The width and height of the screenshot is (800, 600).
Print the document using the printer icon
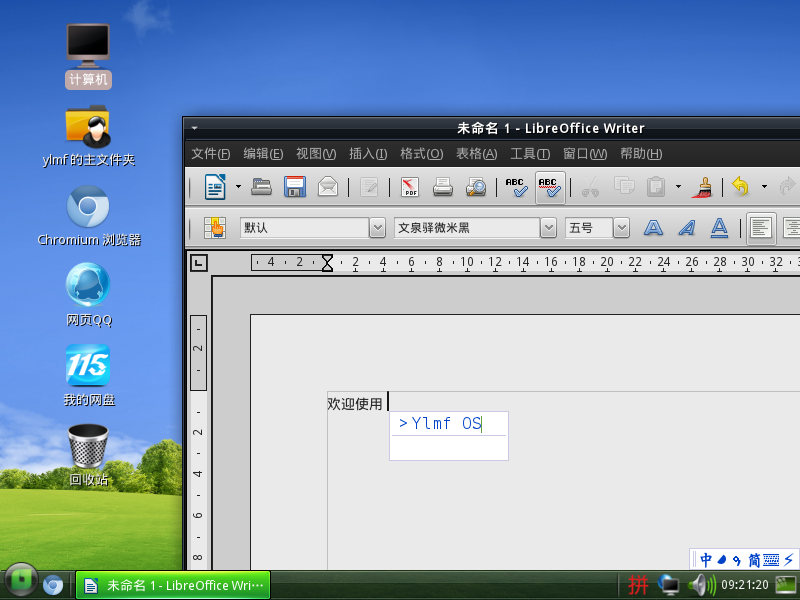pos(443,186)
